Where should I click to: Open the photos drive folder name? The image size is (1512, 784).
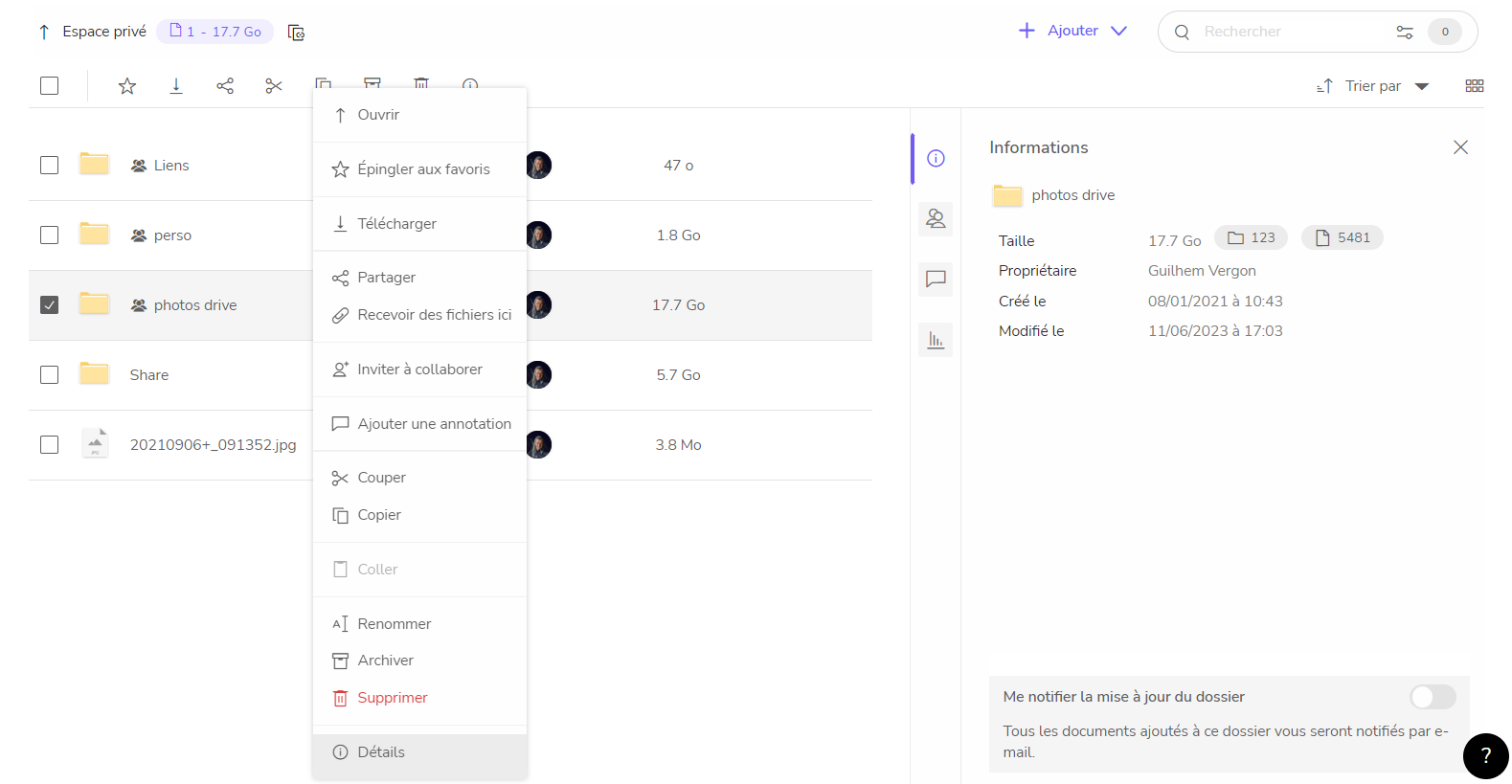195,305
